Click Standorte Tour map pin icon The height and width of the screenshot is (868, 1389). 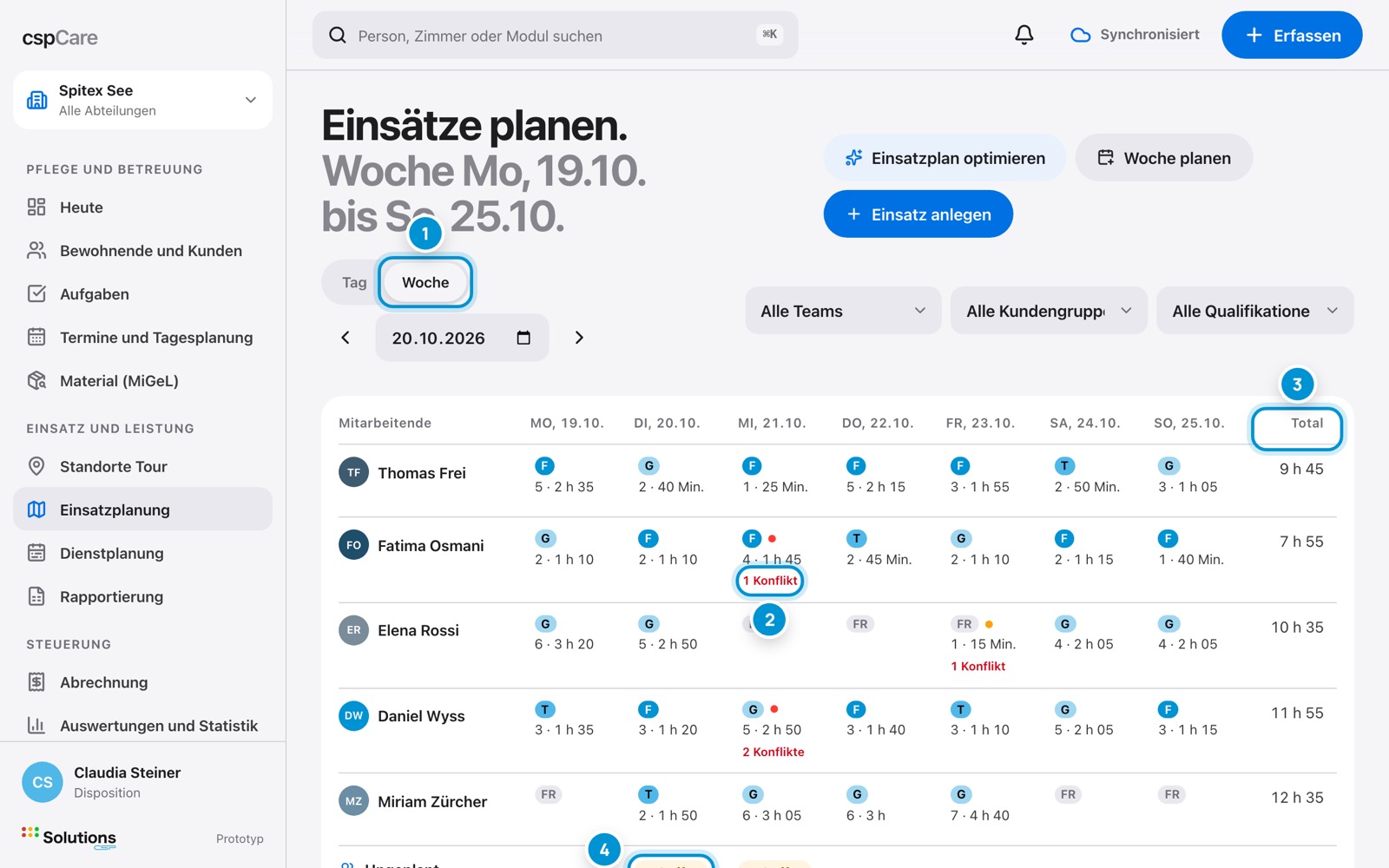point(36,466)
